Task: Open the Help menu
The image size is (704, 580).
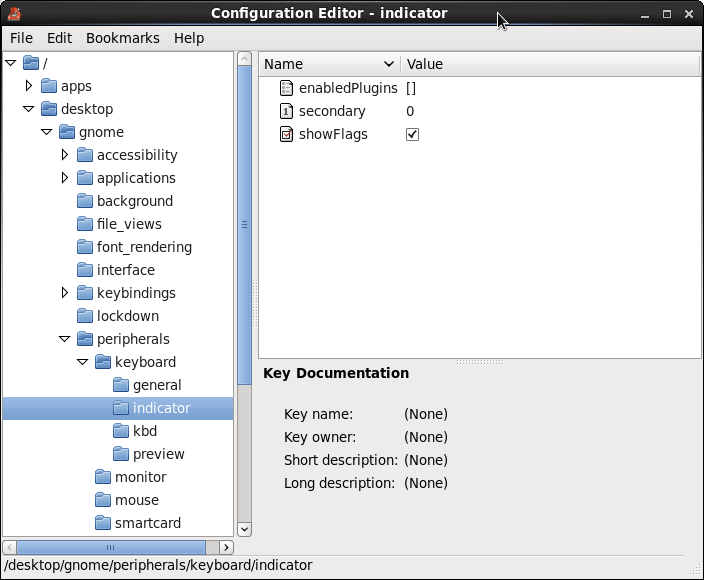Action: point(189,38)
